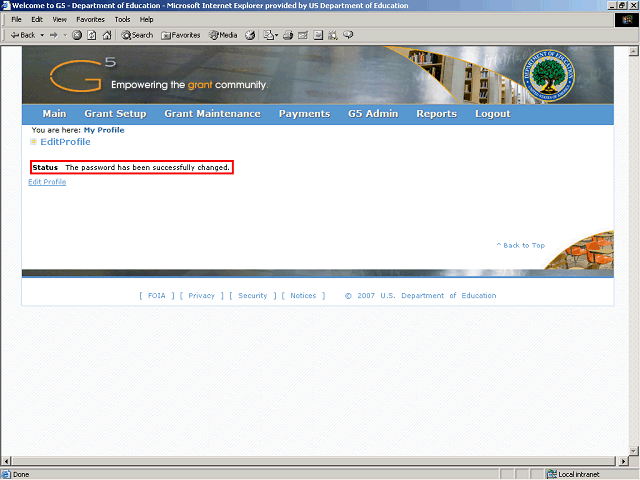Click the Forward arrow button
This screenshot has width=640, height=480.
pos(54,36)
